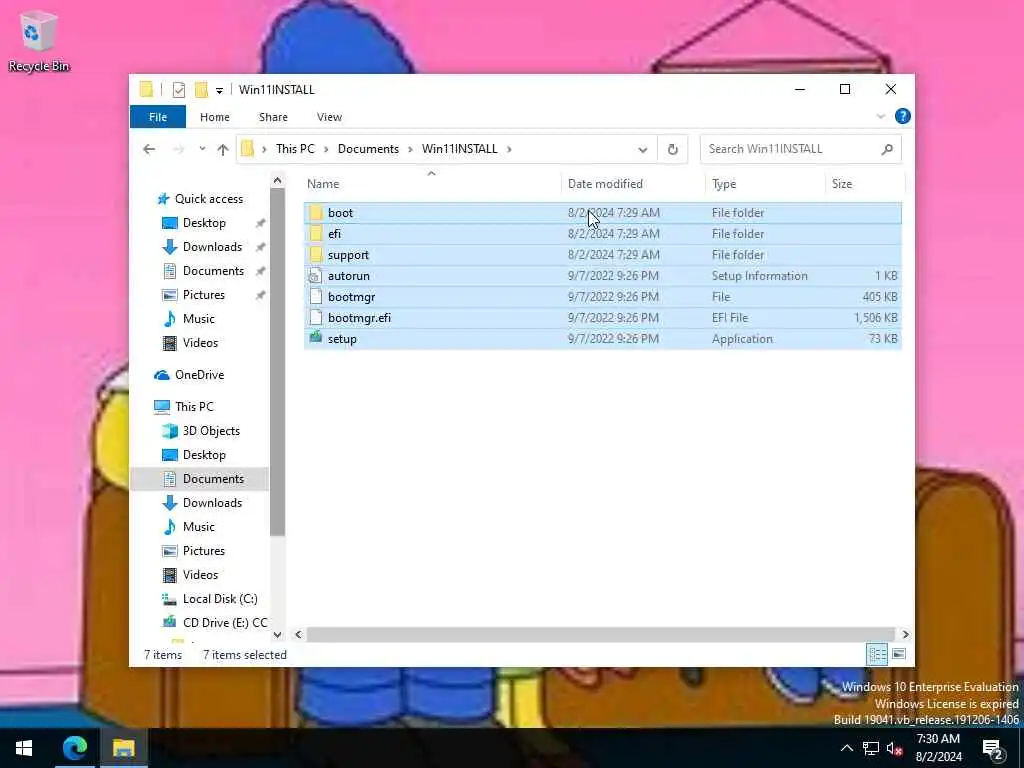Click File Explorer taskbar icon

pos(123,748)
